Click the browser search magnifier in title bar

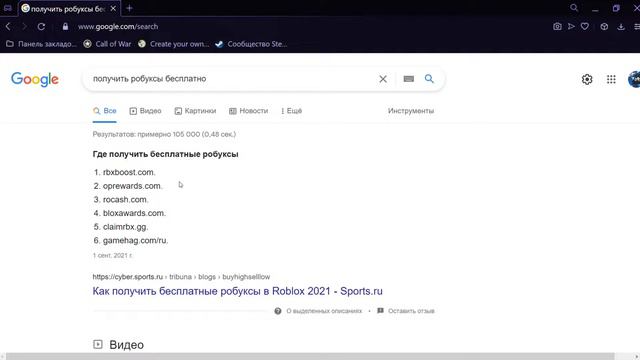574,8
